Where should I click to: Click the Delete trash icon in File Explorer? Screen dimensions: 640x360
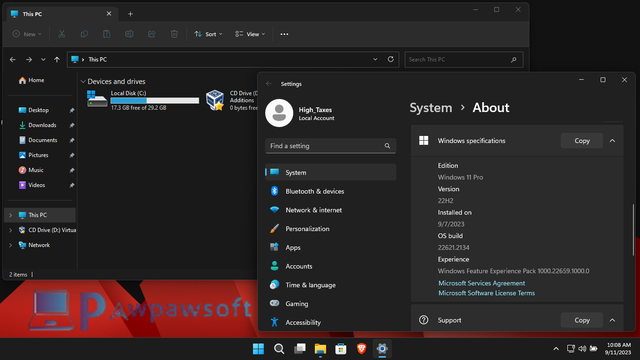(174, 34)
